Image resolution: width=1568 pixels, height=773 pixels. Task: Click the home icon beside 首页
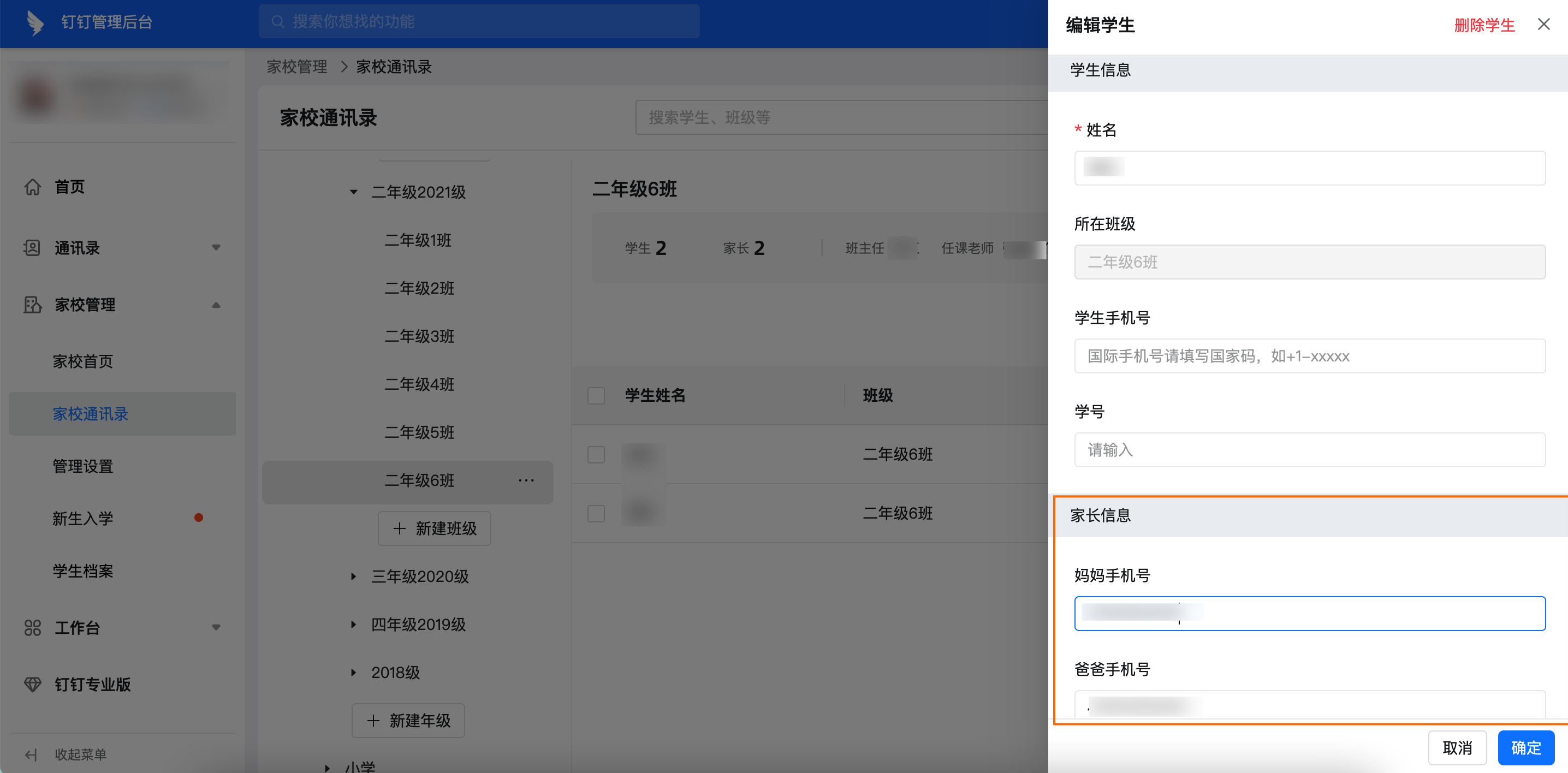click(x=32, y=187)
